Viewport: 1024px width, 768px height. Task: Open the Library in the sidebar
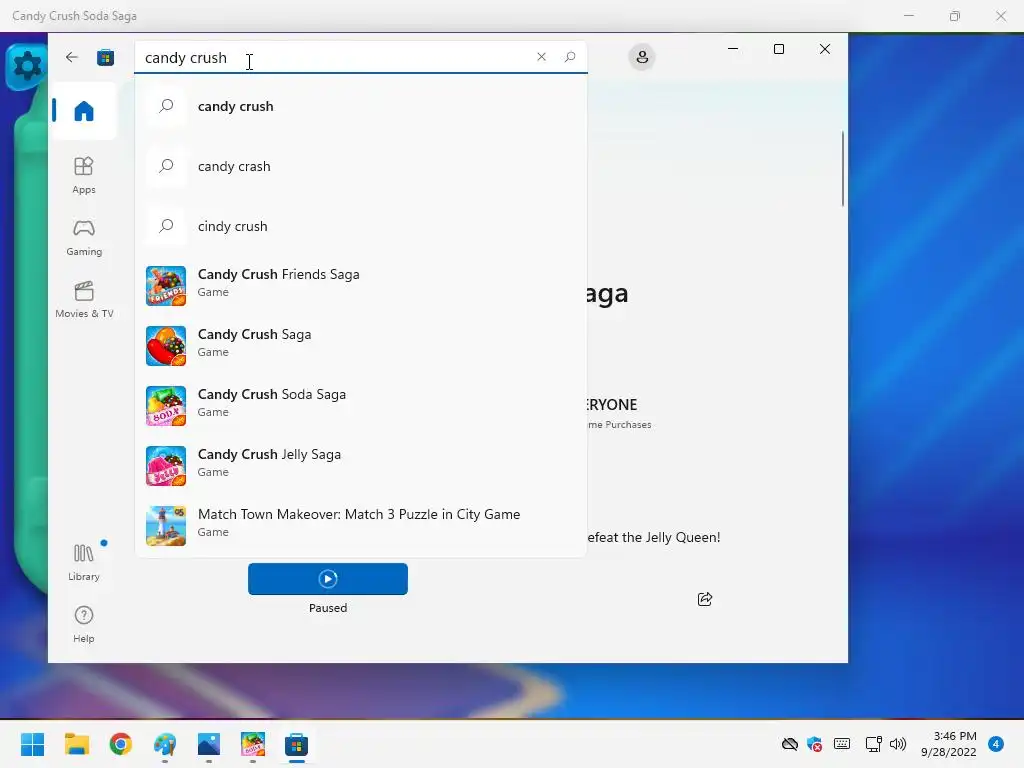(84, 562)
